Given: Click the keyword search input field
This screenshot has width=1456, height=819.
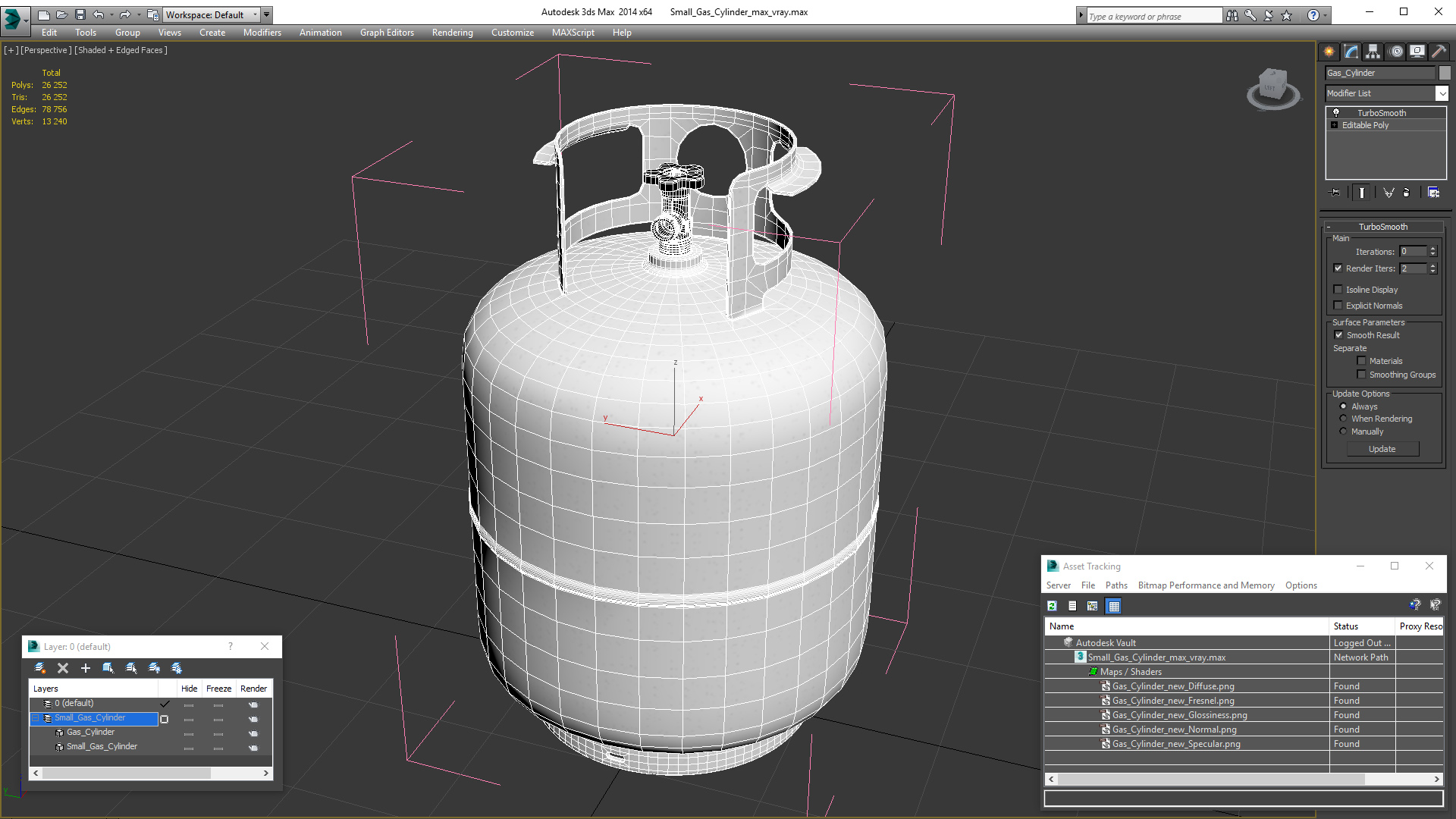Looking at the screenshot, I should (x=1154, y=16).
